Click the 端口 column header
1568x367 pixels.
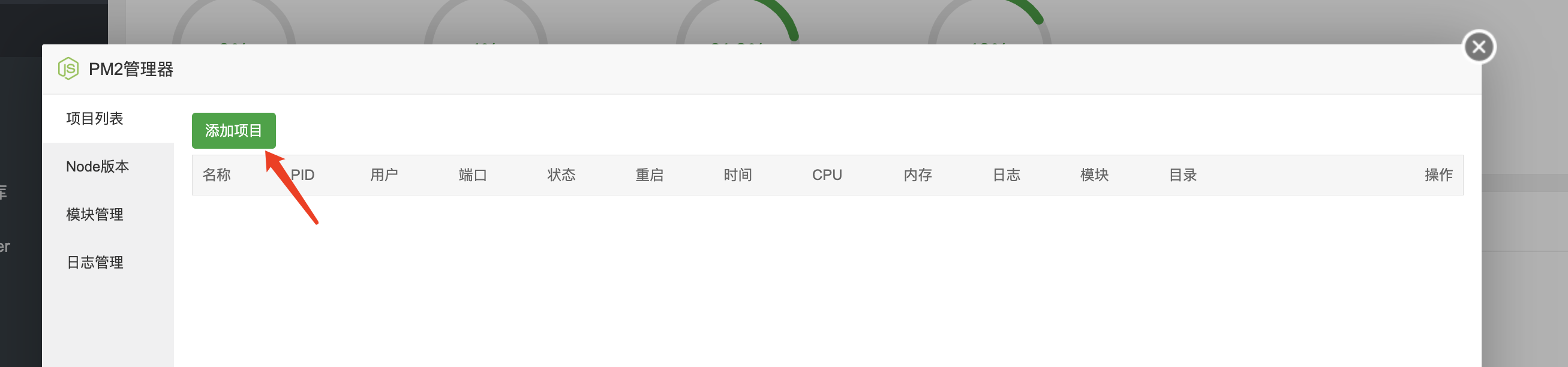[473, 175]
